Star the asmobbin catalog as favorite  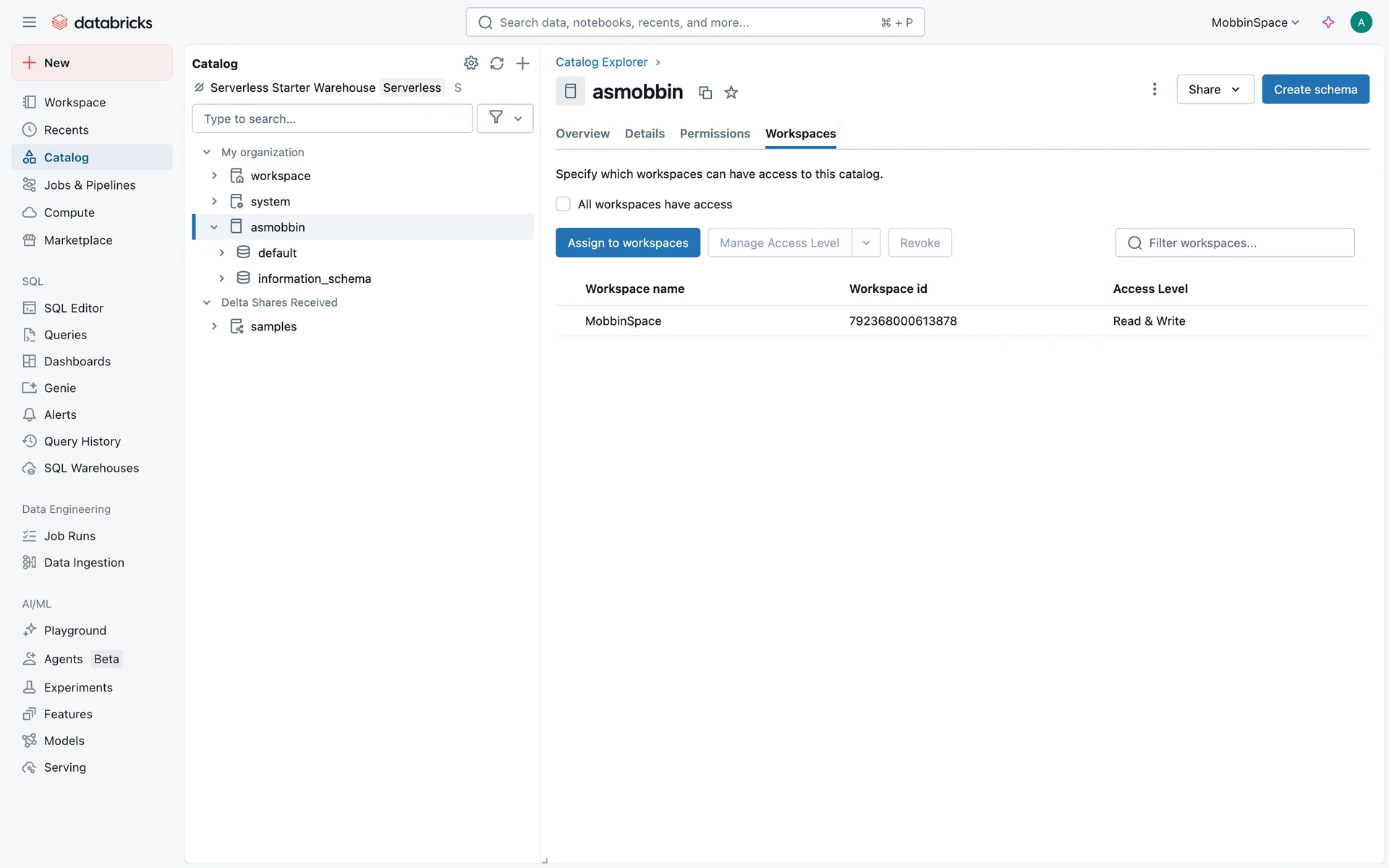tap(731, 93)
